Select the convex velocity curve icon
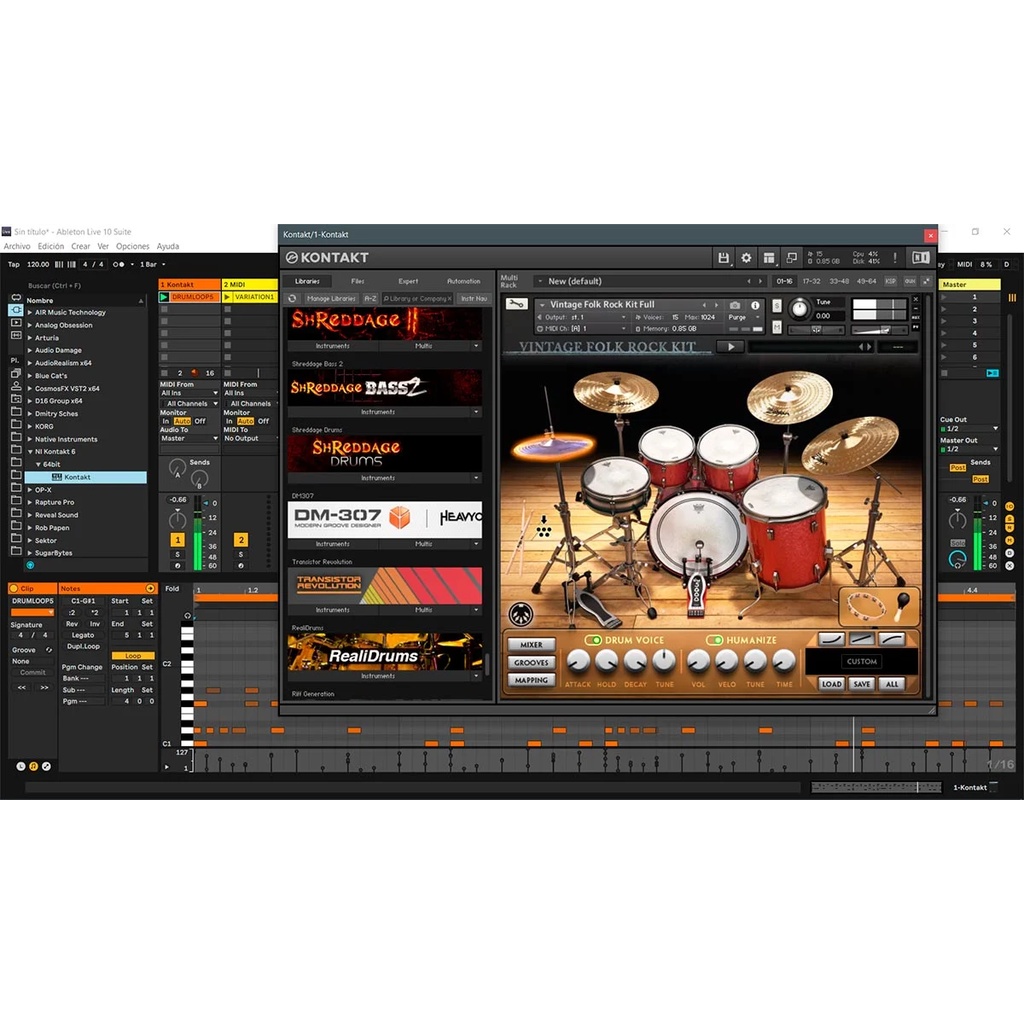1024x1024 pixels. (x=891, y=639)
